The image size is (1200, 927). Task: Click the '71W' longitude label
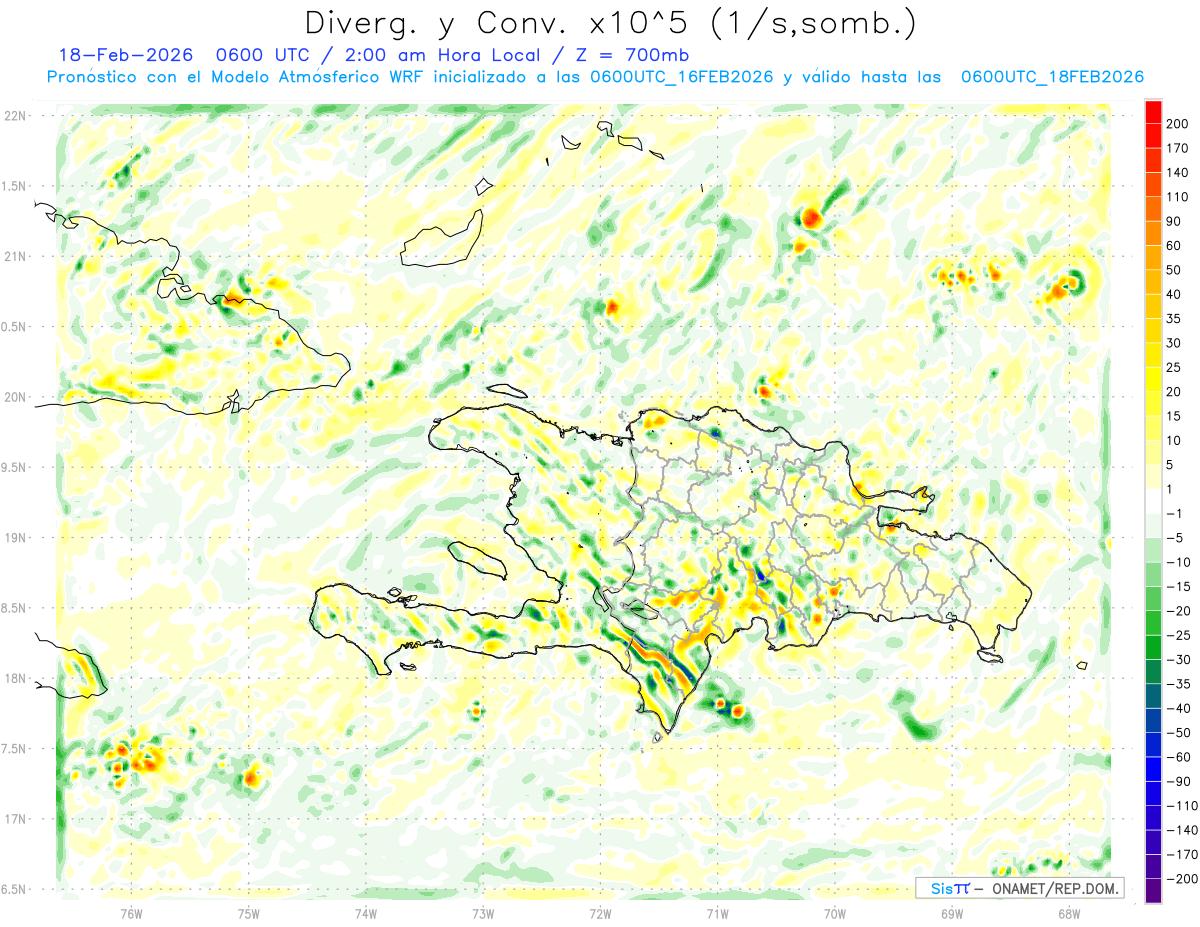[717, 914]
